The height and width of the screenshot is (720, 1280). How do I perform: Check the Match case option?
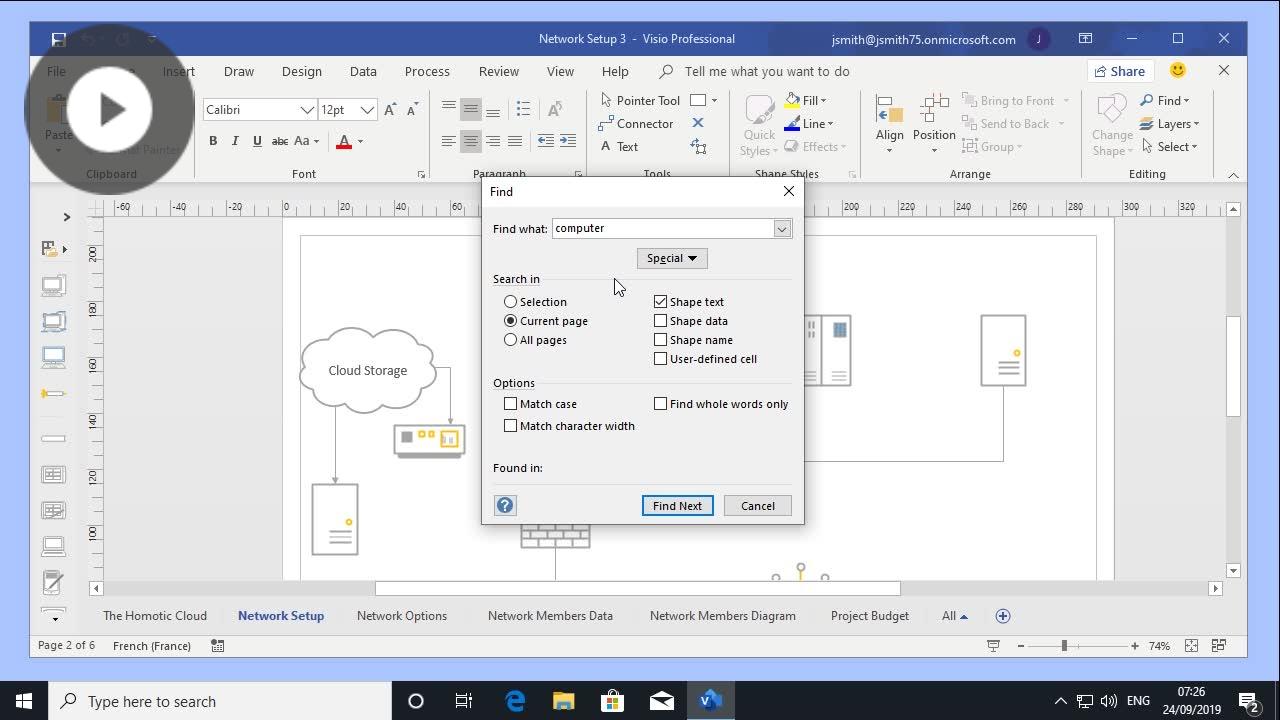[x=511, y=403]
